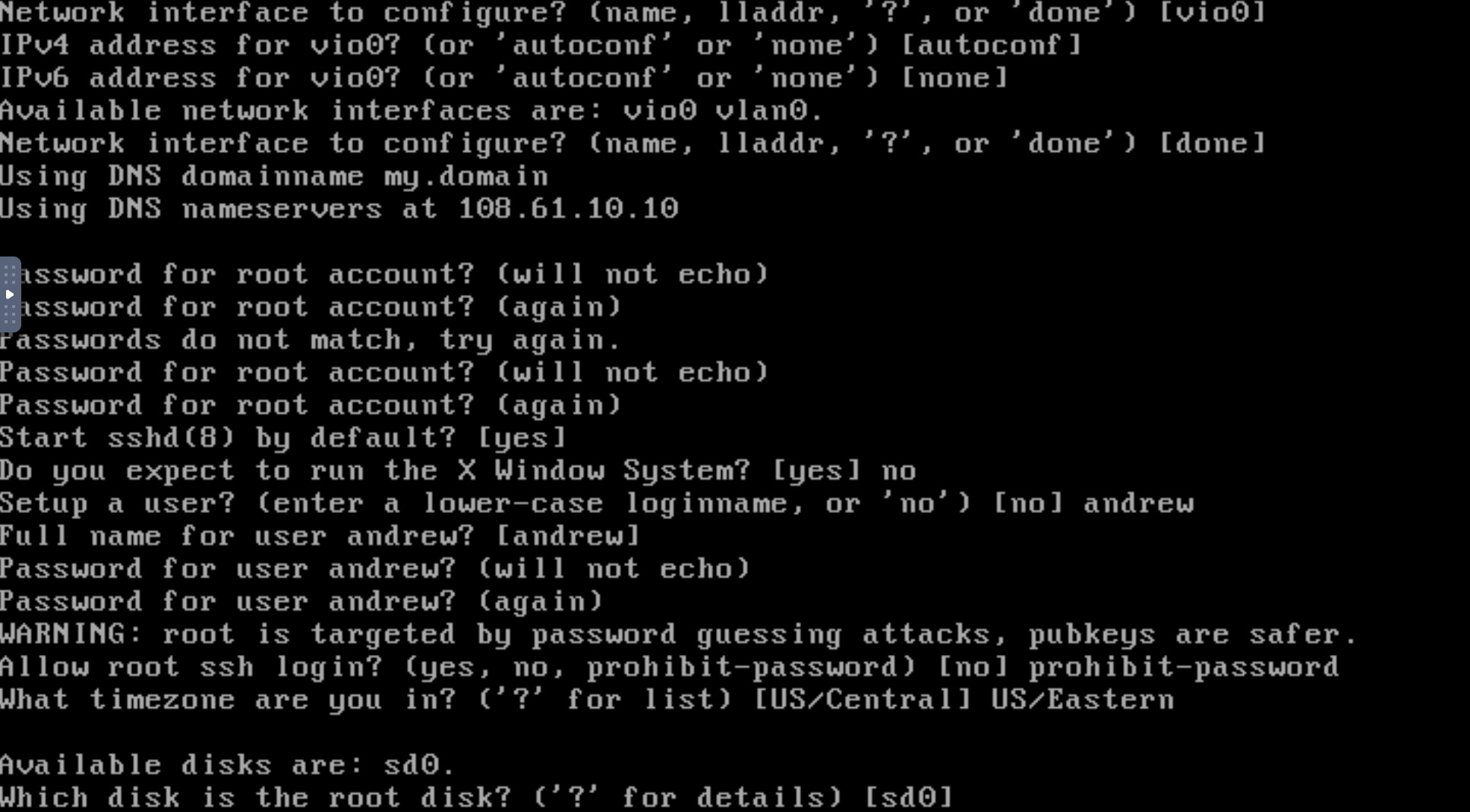
Task: Click the 'prohibit-password' typed answer
Action: 1184,667
